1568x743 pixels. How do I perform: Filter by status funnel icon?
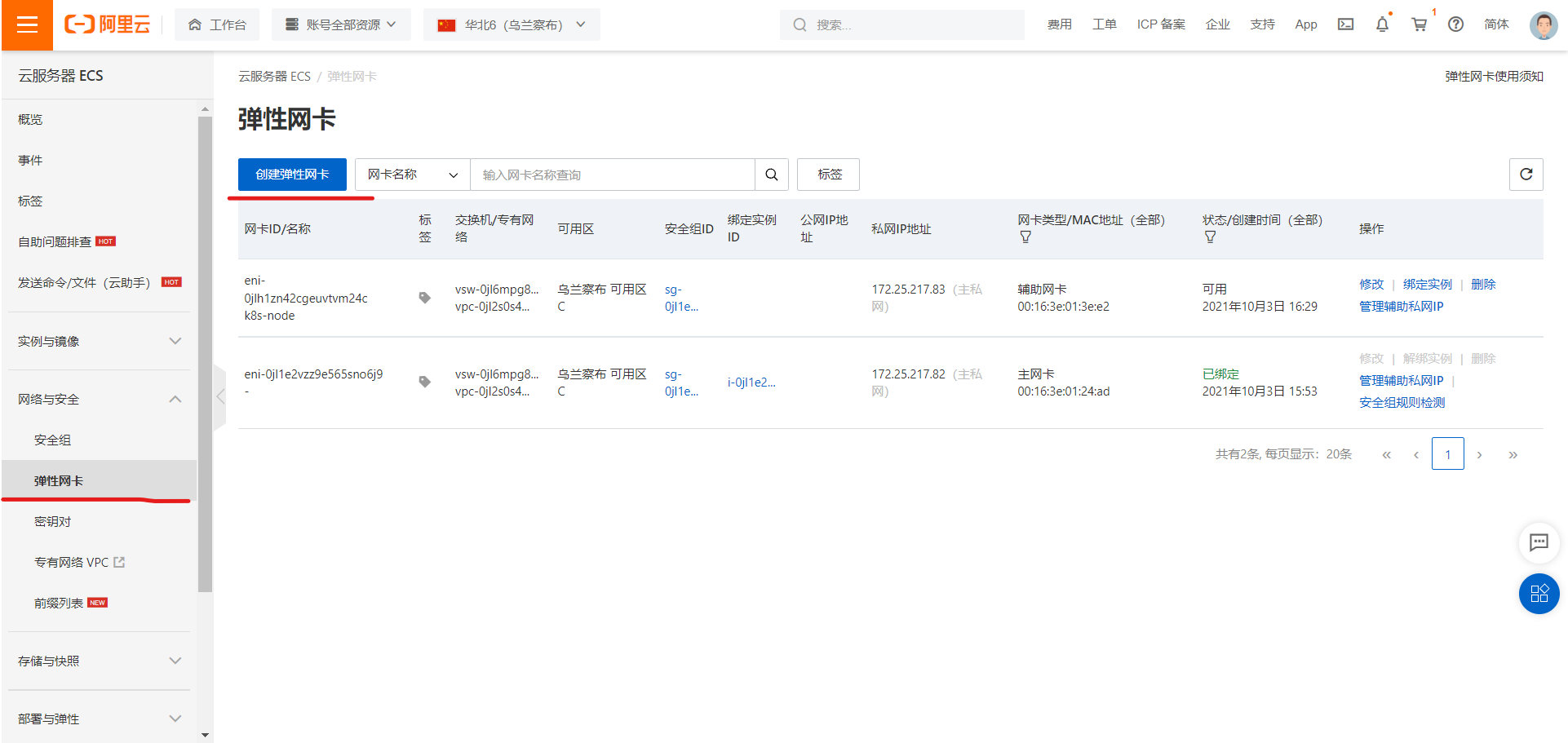(1210, 237)
